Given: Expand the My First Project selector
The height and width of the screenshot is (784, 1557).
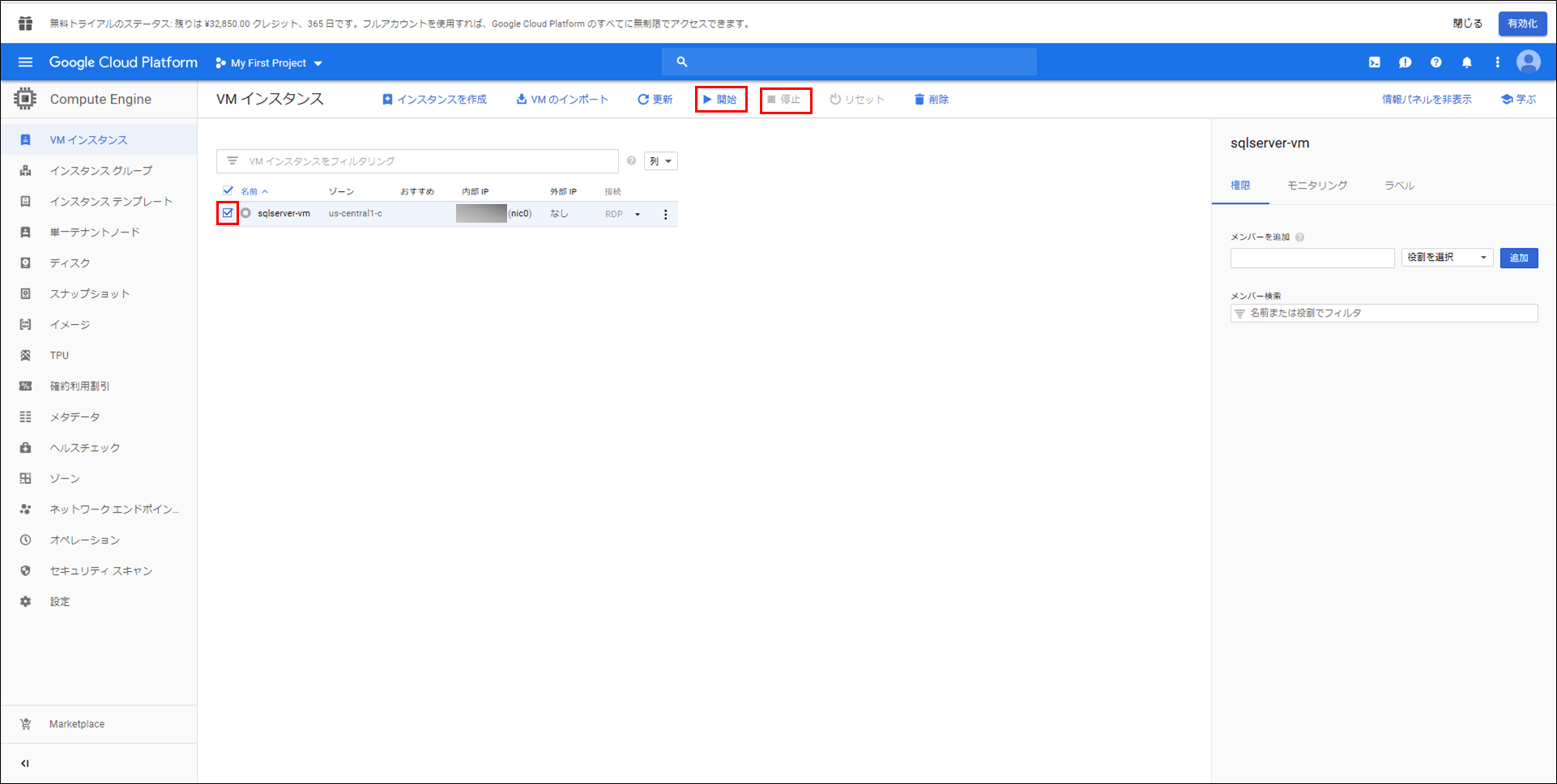Looking at the screenshot, I should point(269,63).
